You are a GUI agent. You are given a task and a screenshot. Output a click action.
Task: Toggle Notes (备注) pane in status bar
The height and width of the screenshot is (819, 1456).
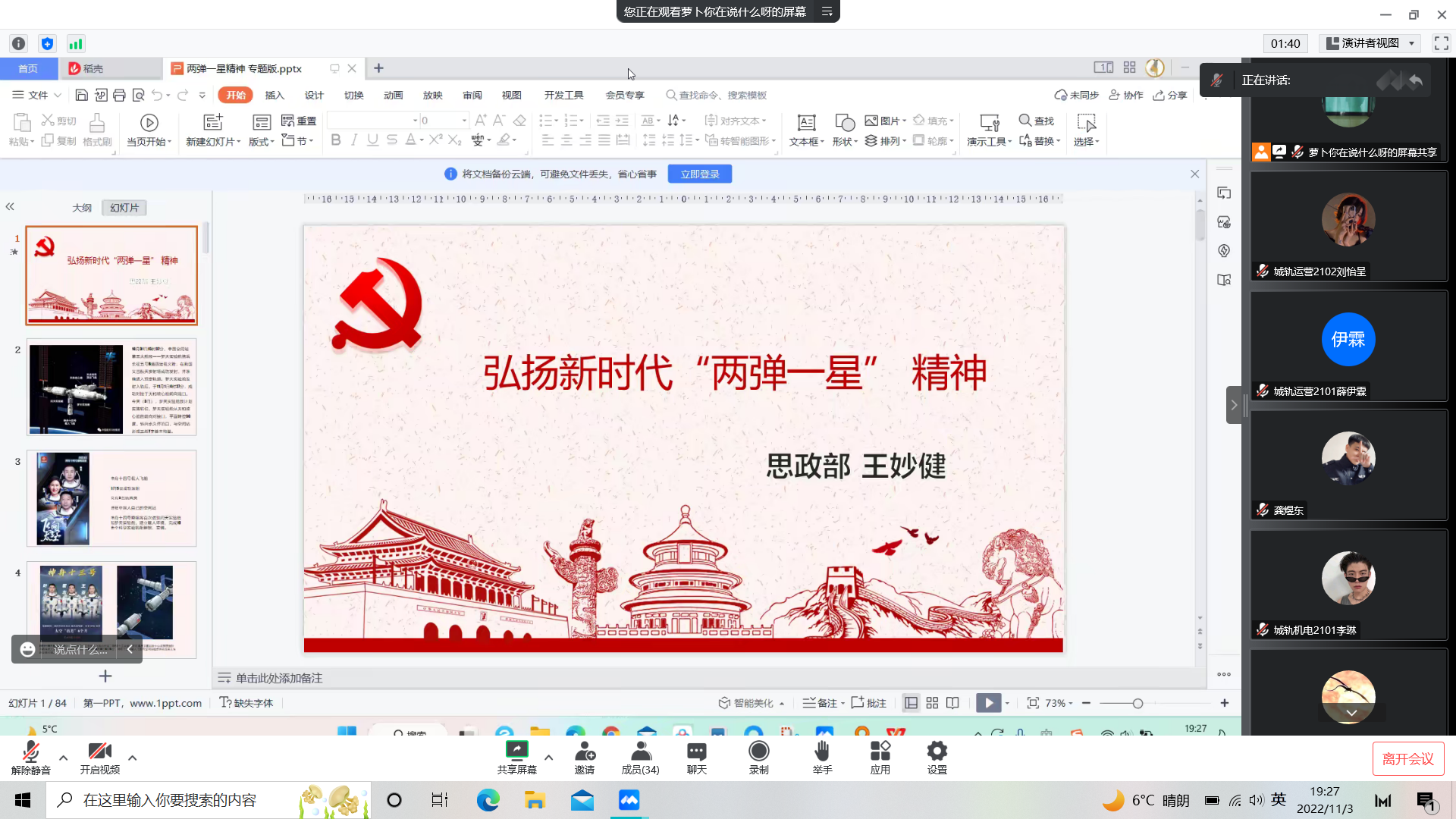point(820,703)
